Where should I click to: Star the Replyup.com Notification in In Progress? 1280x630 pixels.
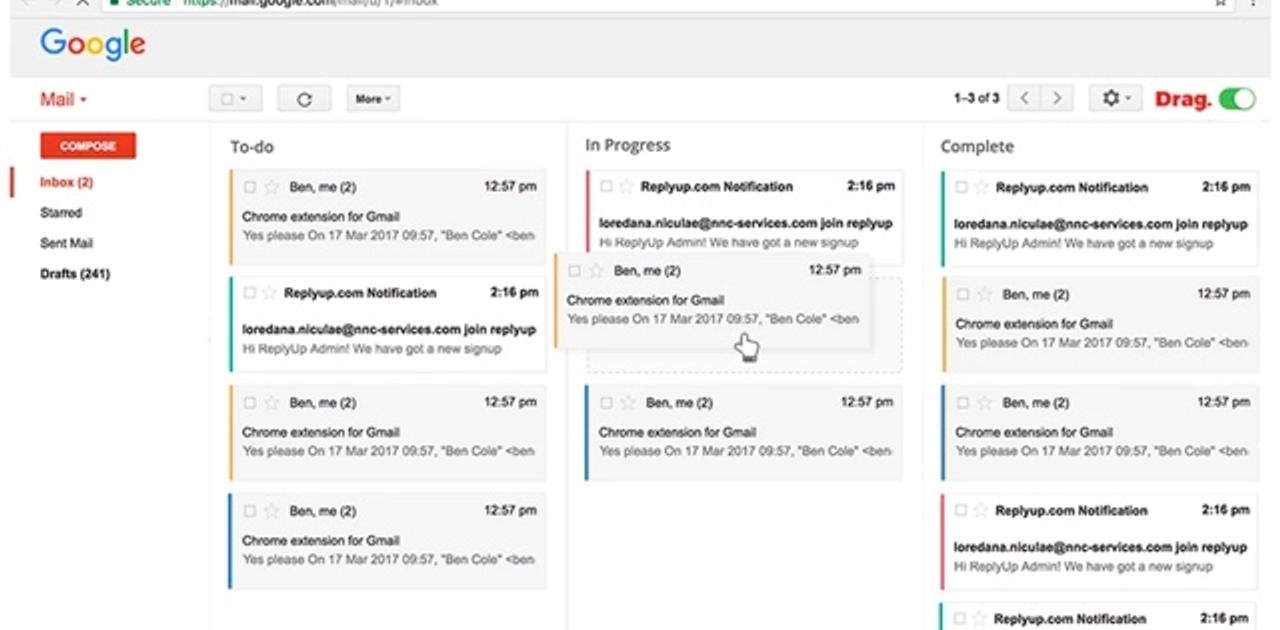626,186
